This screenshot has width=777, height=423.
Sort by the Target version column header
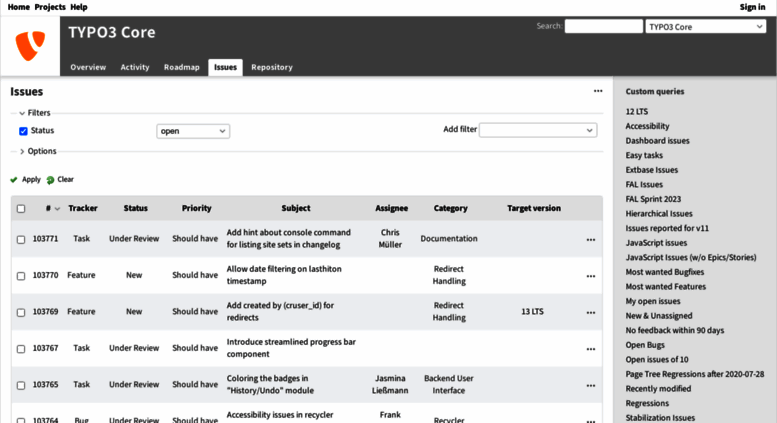click(534, 209)
